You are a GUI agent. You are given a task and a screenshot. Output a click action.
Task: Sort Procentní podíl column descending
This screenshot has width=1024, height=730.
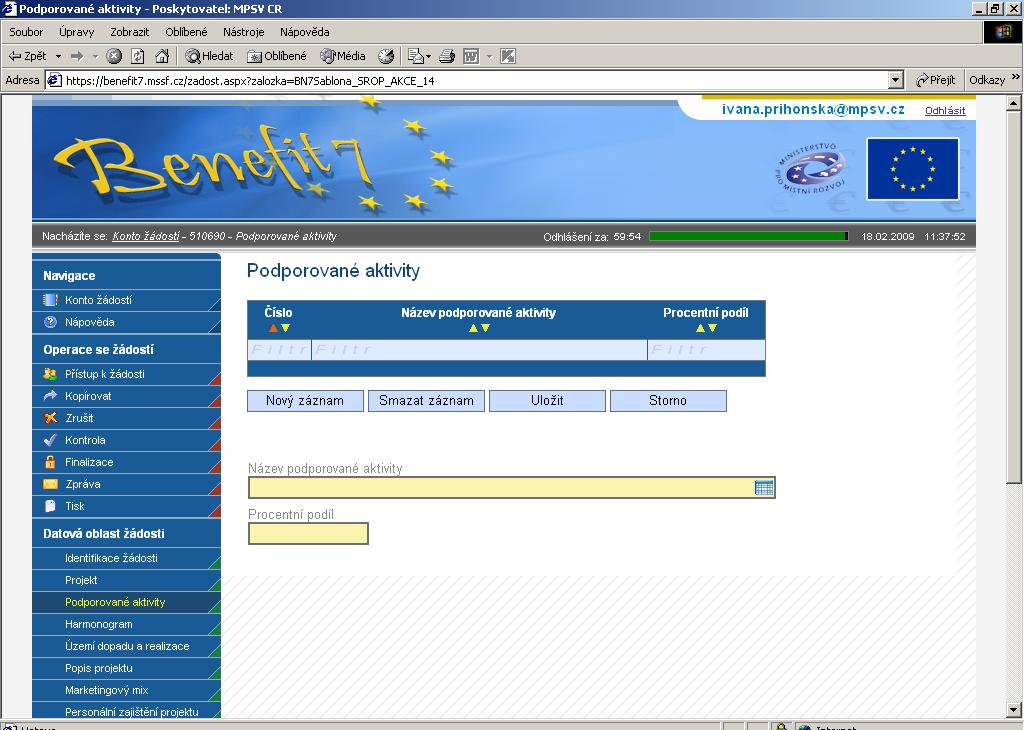712,328
